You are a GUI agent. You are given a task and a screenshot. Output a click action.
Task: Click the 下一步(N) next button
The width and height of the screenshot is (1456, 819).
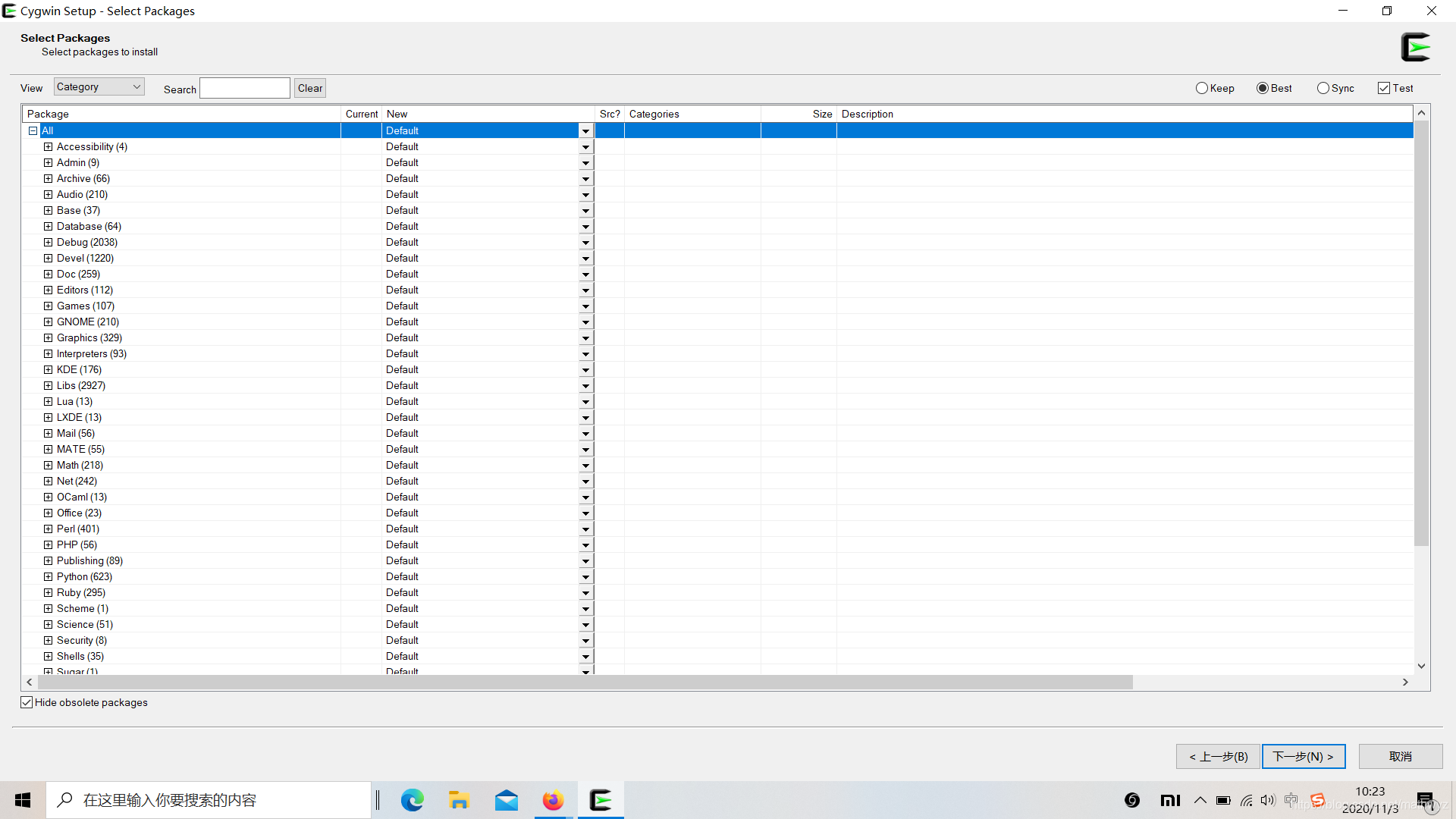1303,756
